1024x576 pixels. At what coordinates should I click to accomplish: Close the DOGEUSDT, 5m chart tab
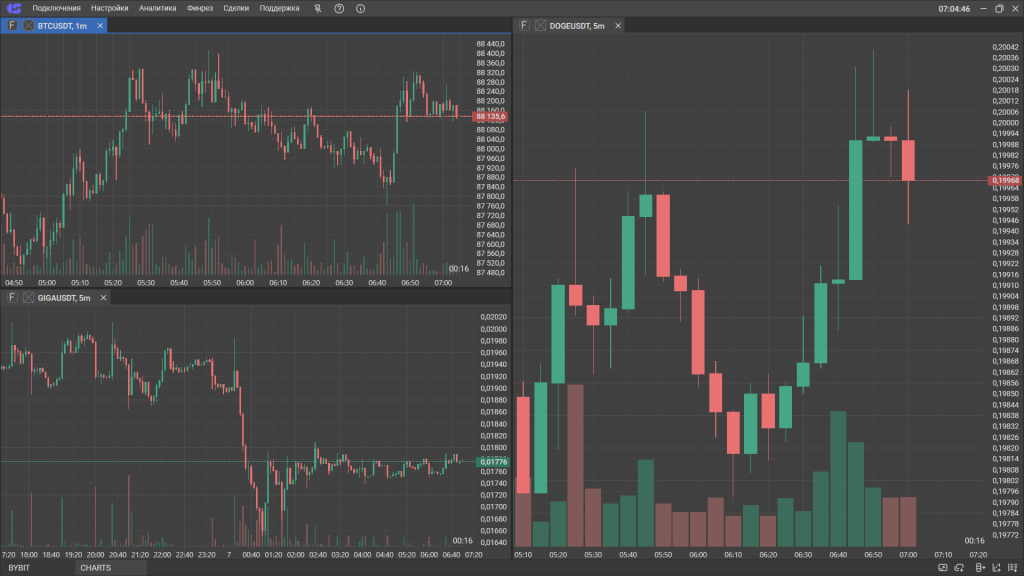(617, 25)
